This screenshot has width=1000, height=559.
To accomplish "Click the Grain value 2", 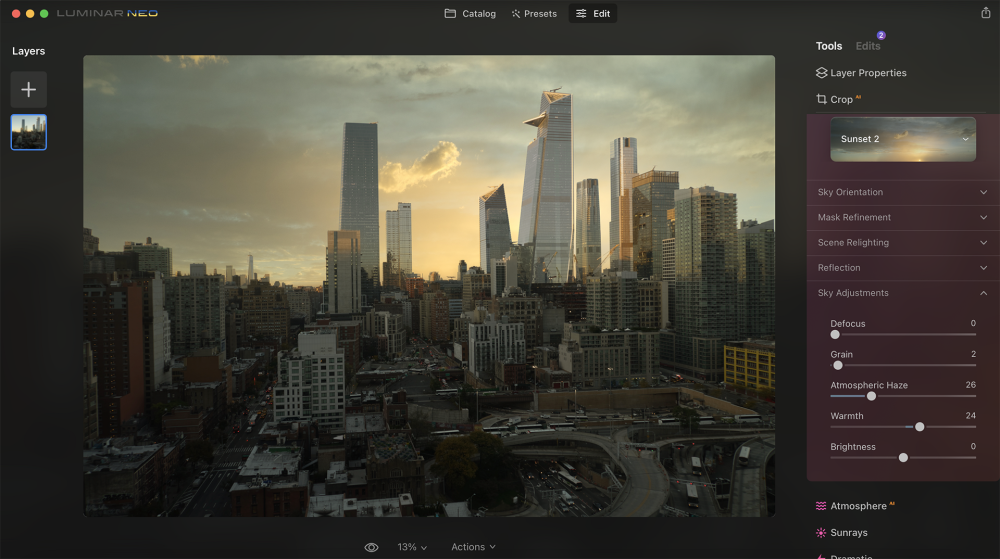I will pyautogui.click(x=973, y=354).
